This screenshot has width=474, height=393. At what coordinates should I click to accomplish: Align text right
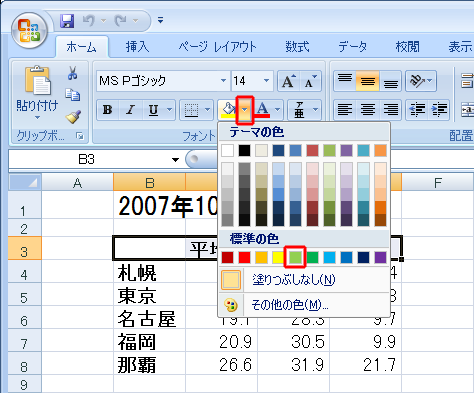[390, 110]
